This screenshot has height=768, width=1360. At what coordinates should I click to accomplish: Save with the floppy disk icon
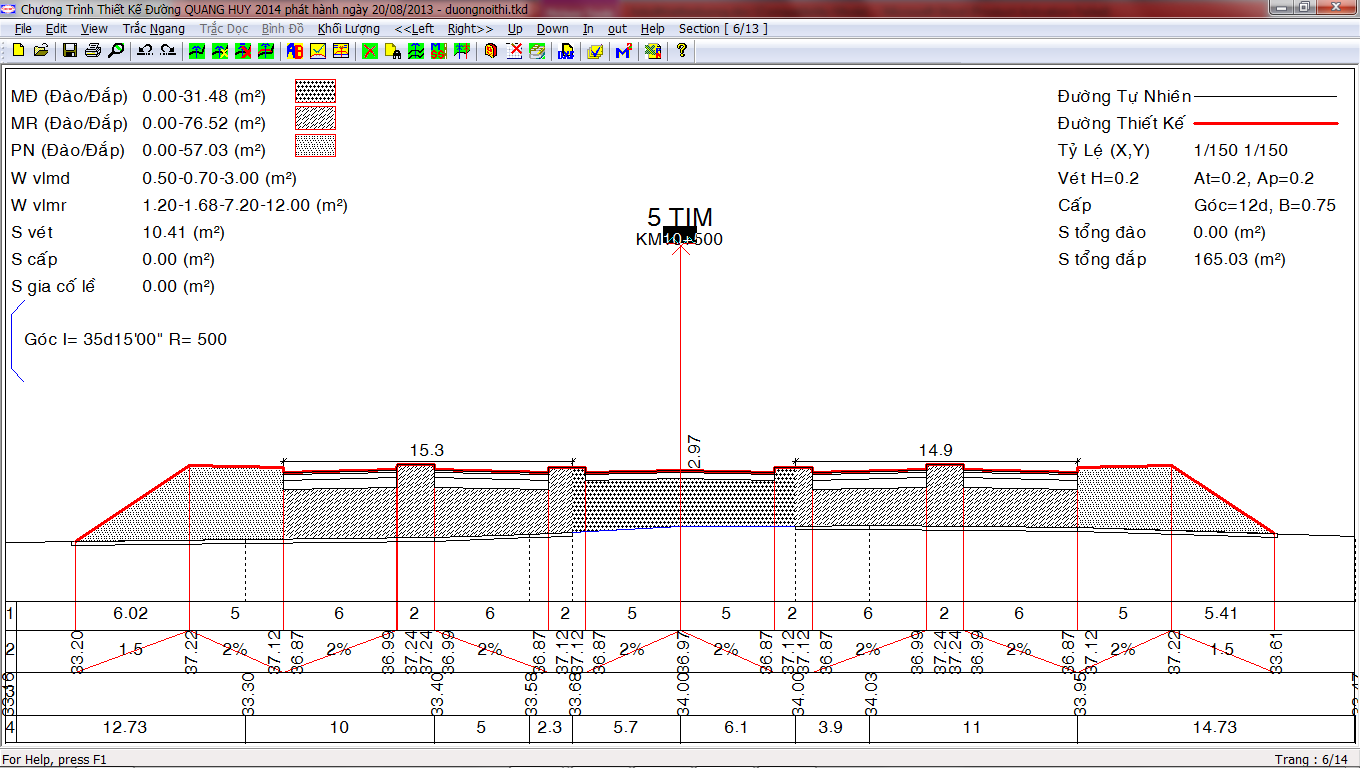pyautogui.click(x=70, y=50)
